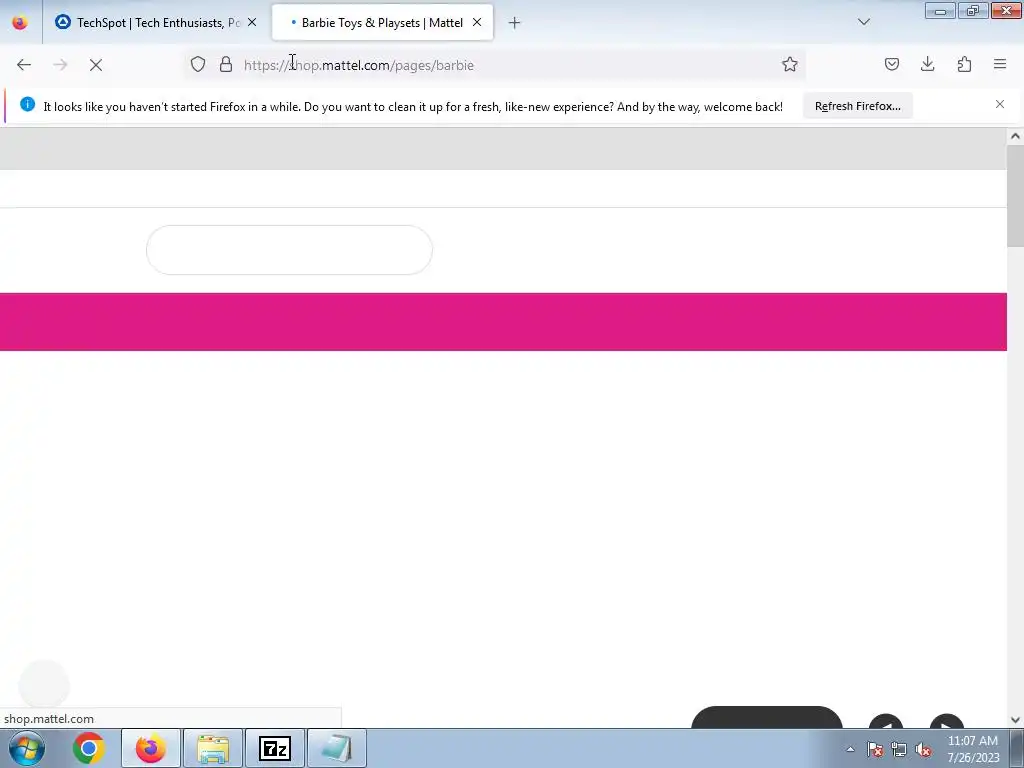
Task: Expand the list all tabs chevron
Action: point(863,22)
